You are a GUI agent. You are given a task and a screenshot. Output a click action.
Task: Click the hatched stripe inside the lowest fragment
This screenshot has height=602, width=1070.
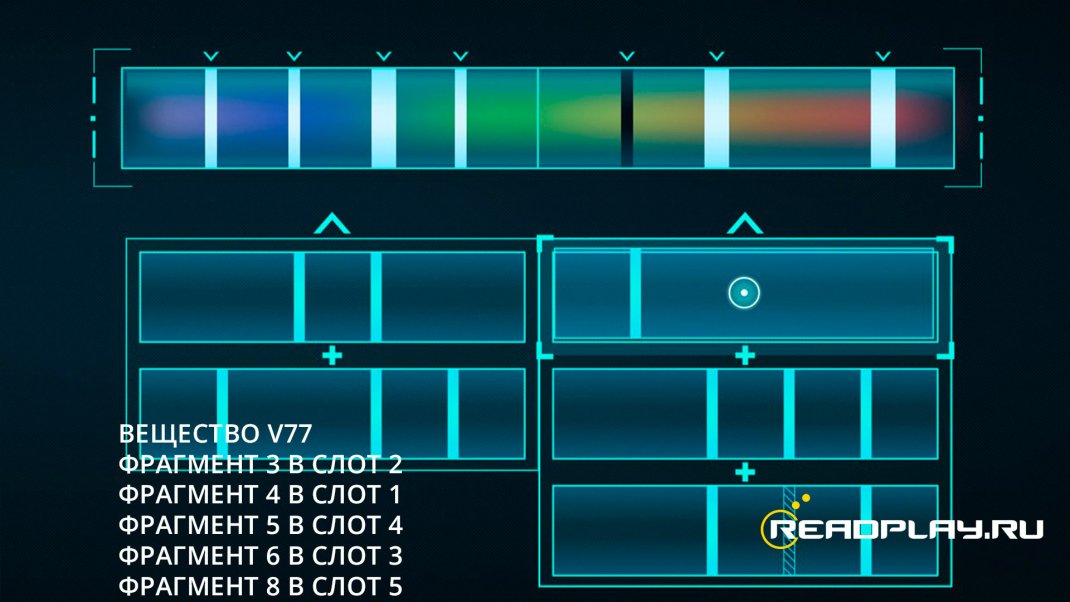(x=789, y=530)
